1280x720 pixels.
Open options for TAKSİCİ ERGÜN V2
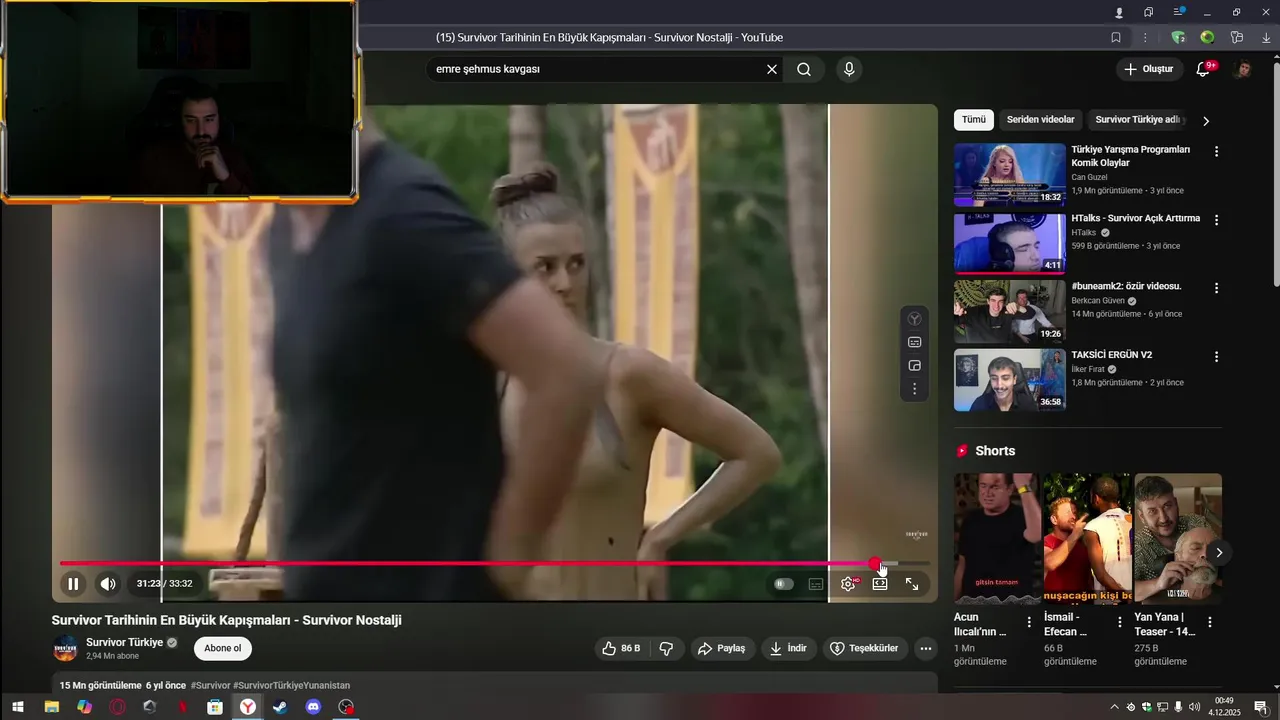point(1216,356)
